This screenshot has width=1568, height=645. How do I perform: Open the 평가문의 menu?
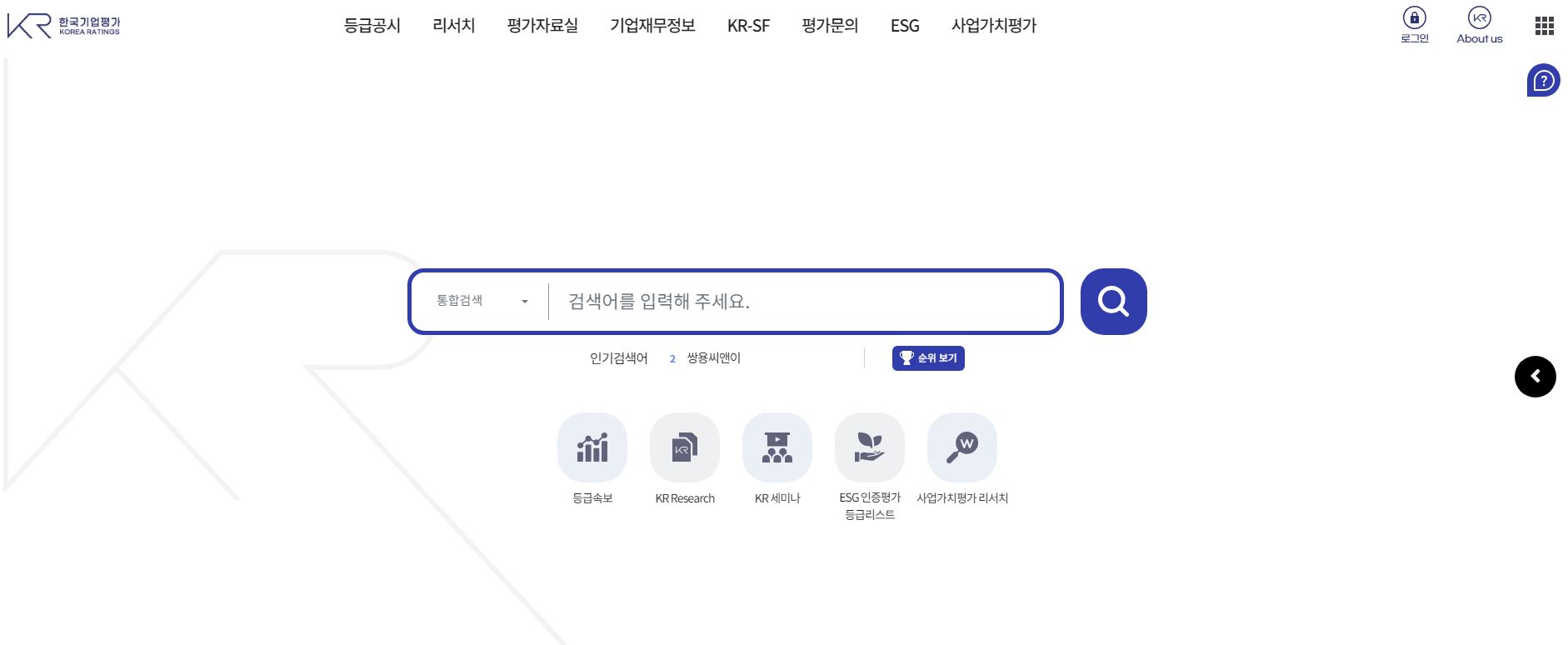pos(830,26)
